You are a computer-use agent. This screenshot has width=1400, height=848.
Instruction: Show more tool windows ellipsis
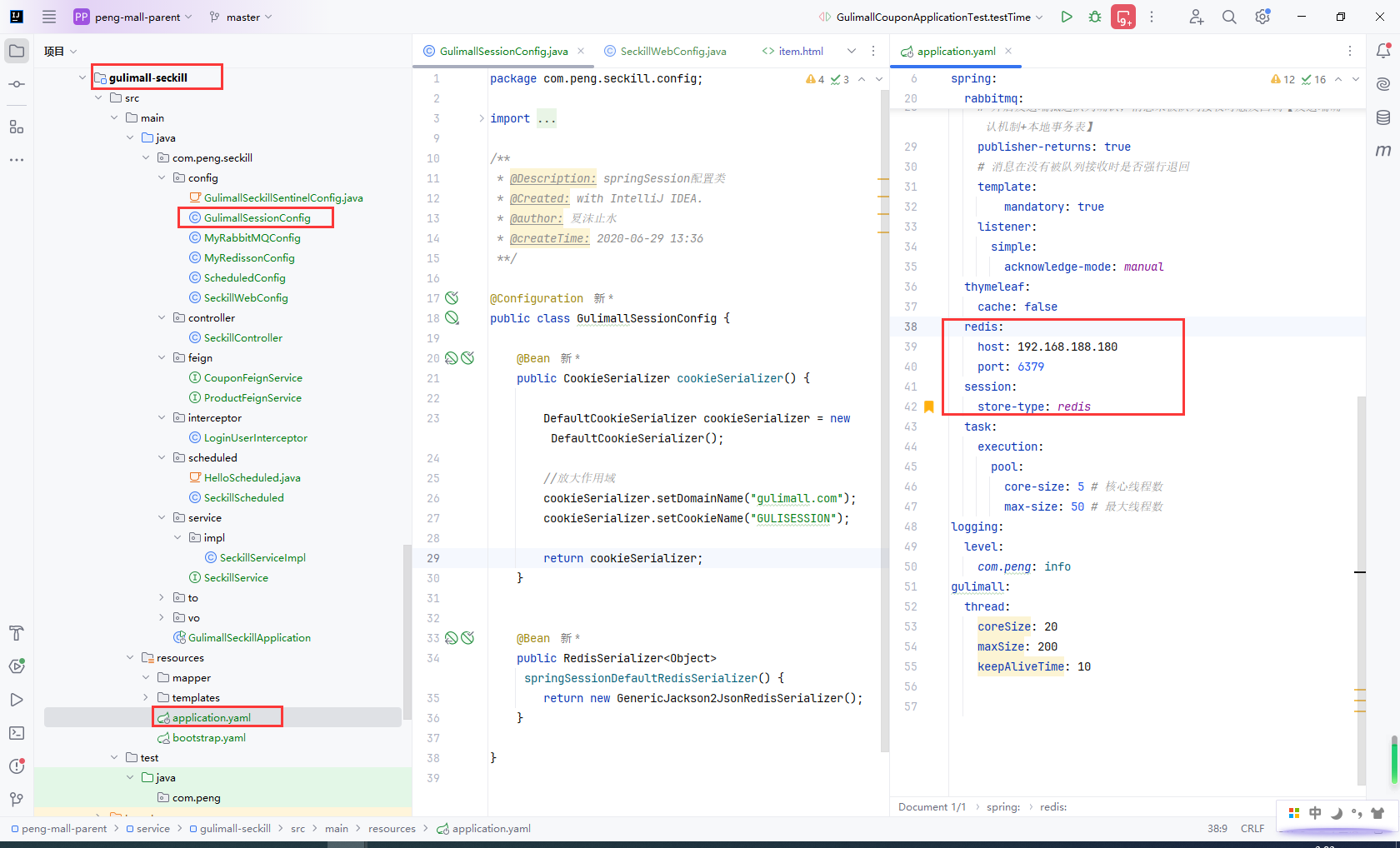coord(17,160)
